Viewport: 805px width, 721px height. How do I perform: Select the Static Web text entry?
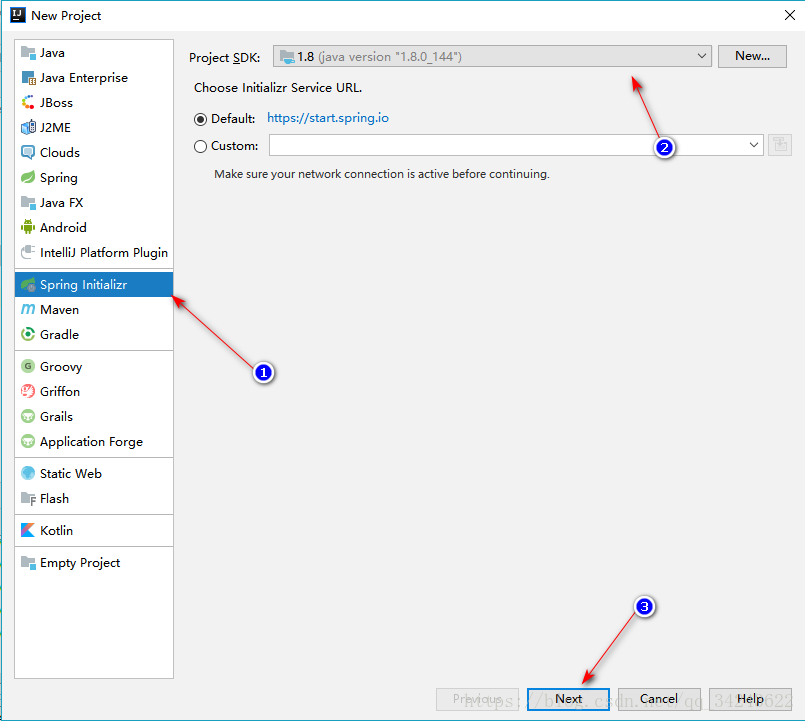(x=71, y=473)
